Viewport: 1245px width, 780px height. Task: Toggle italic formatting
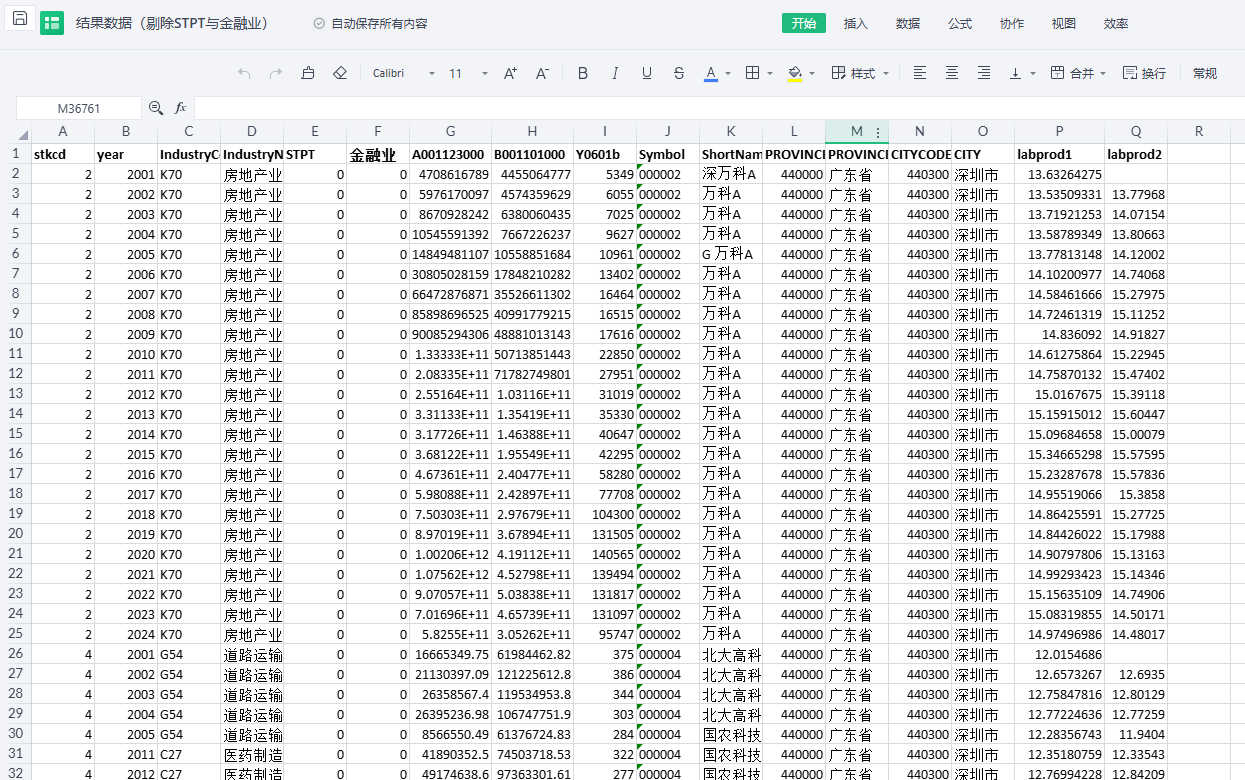[615, 73]
